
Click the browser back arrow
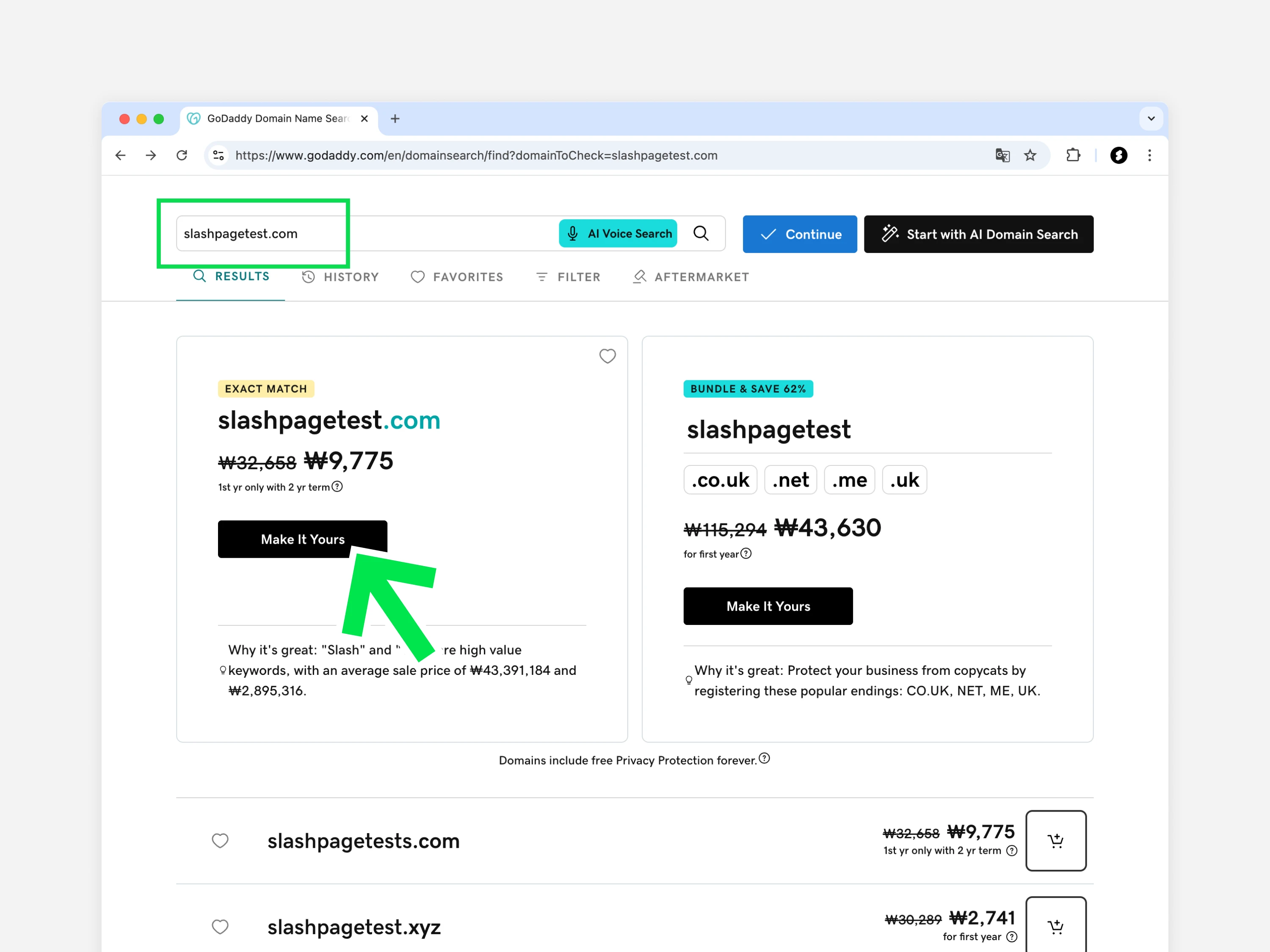[x=121, y=156]
